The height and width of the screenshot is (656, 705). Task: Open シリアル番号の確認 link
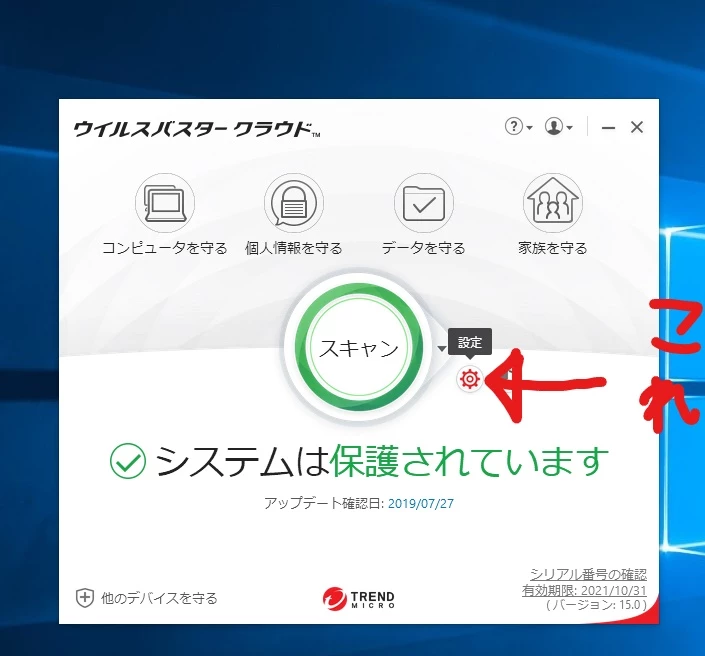[589, 574]
